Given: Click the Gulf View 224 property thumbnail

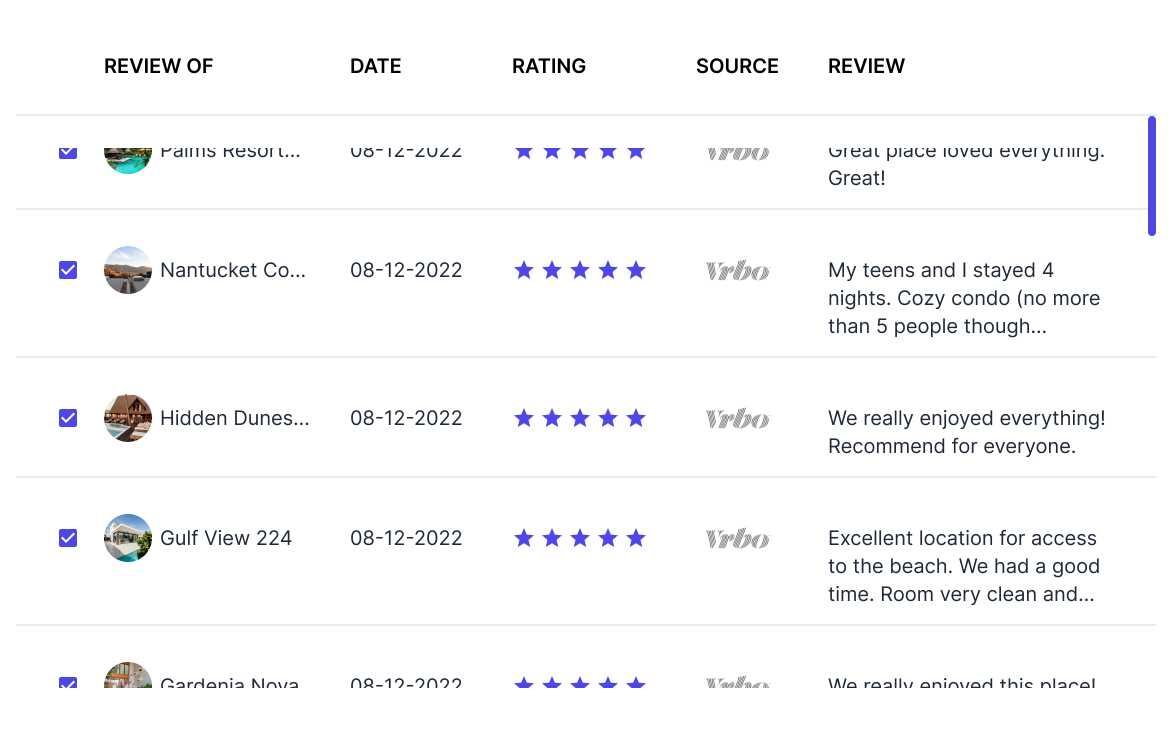Looking at the screenshot, I should [x=128, y=538].
